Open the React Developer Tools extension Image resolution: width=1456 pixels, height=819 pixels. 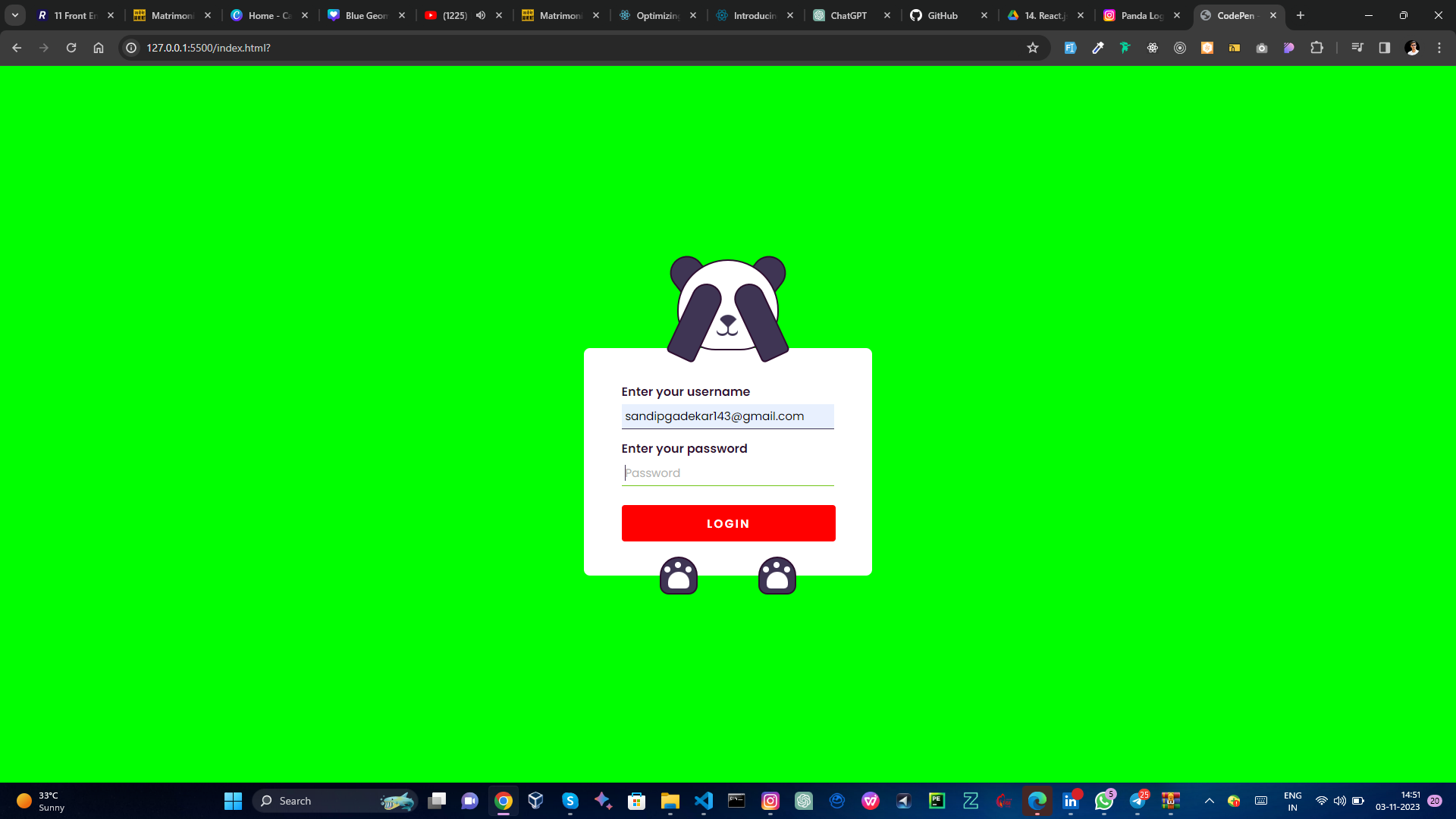point(1153,47)
